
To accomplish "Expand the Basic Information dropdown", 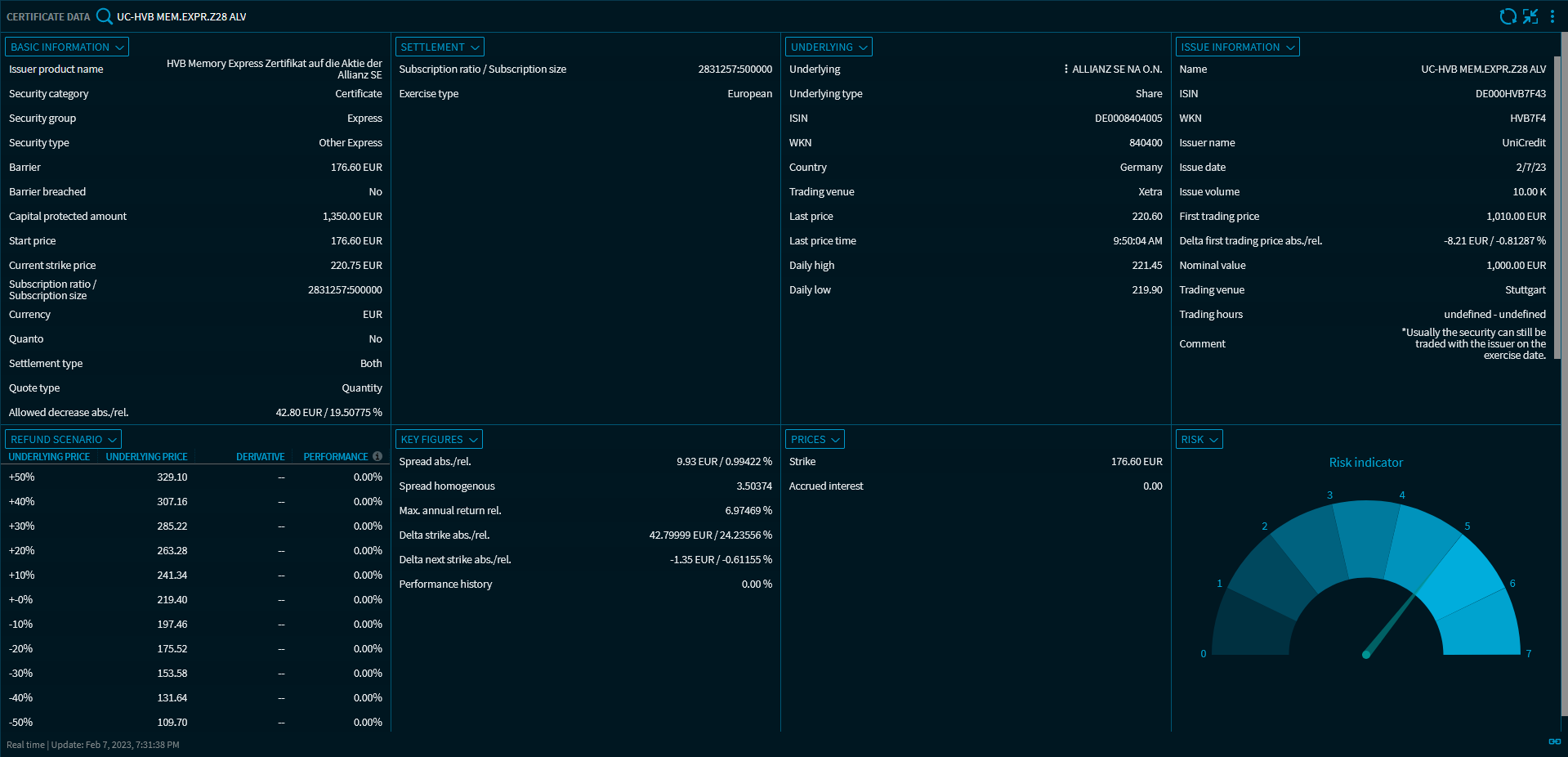I will (67, 47).
